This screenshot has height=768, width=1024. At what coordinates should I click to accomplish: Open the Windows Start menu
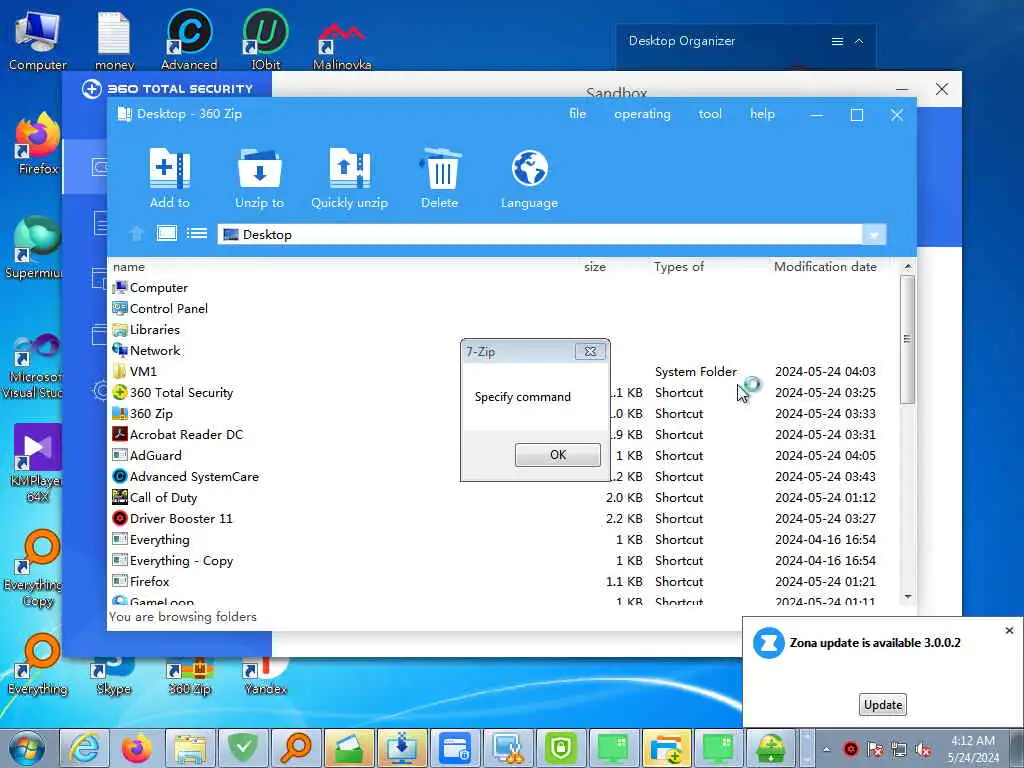coord(27,748)
